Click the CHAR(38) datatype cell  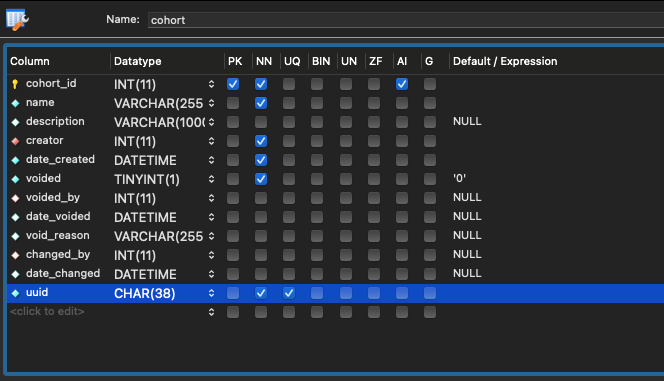pos(144,293)
